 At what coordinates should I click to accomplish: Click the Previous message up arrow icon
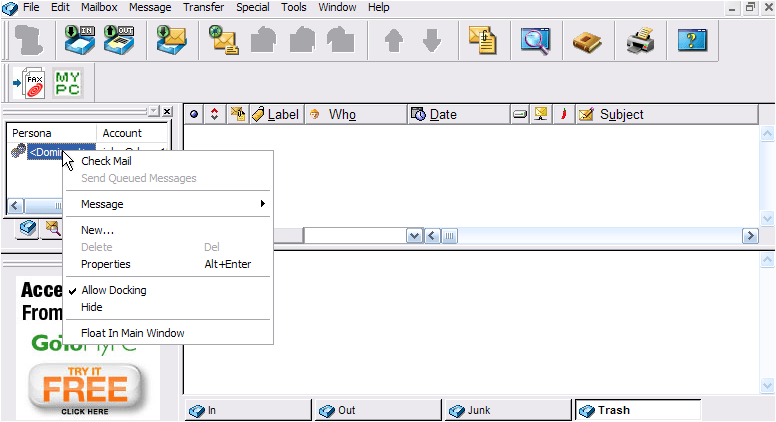point(394,40)
